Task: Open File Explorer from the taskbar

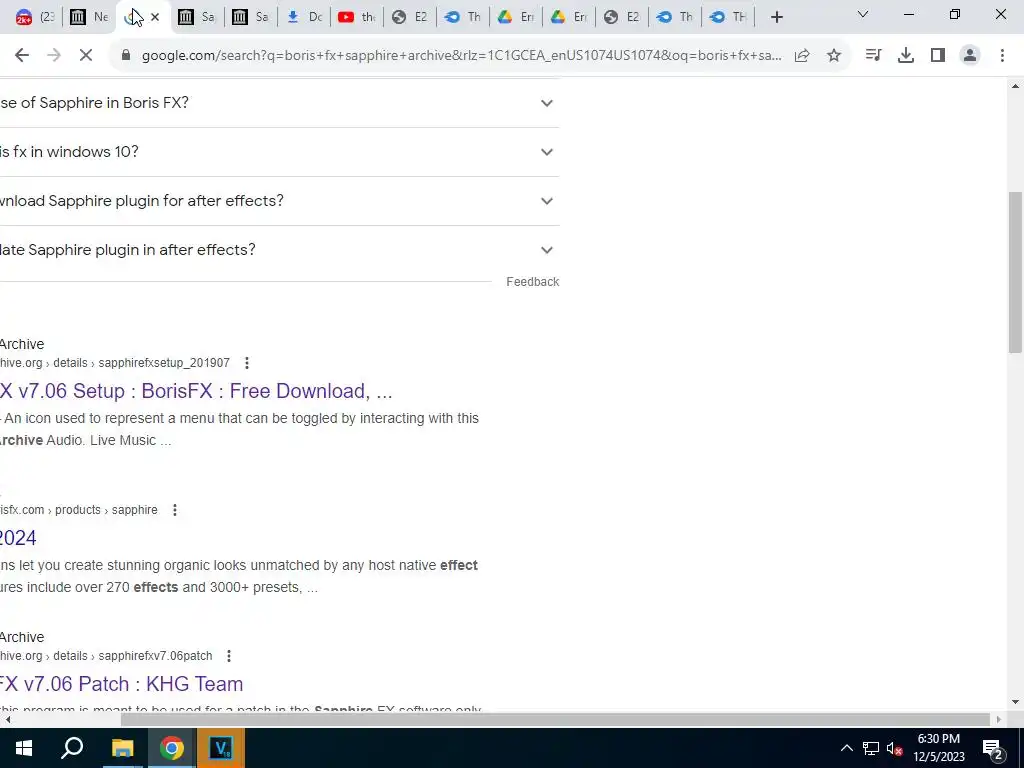Action: click(121, 748)
